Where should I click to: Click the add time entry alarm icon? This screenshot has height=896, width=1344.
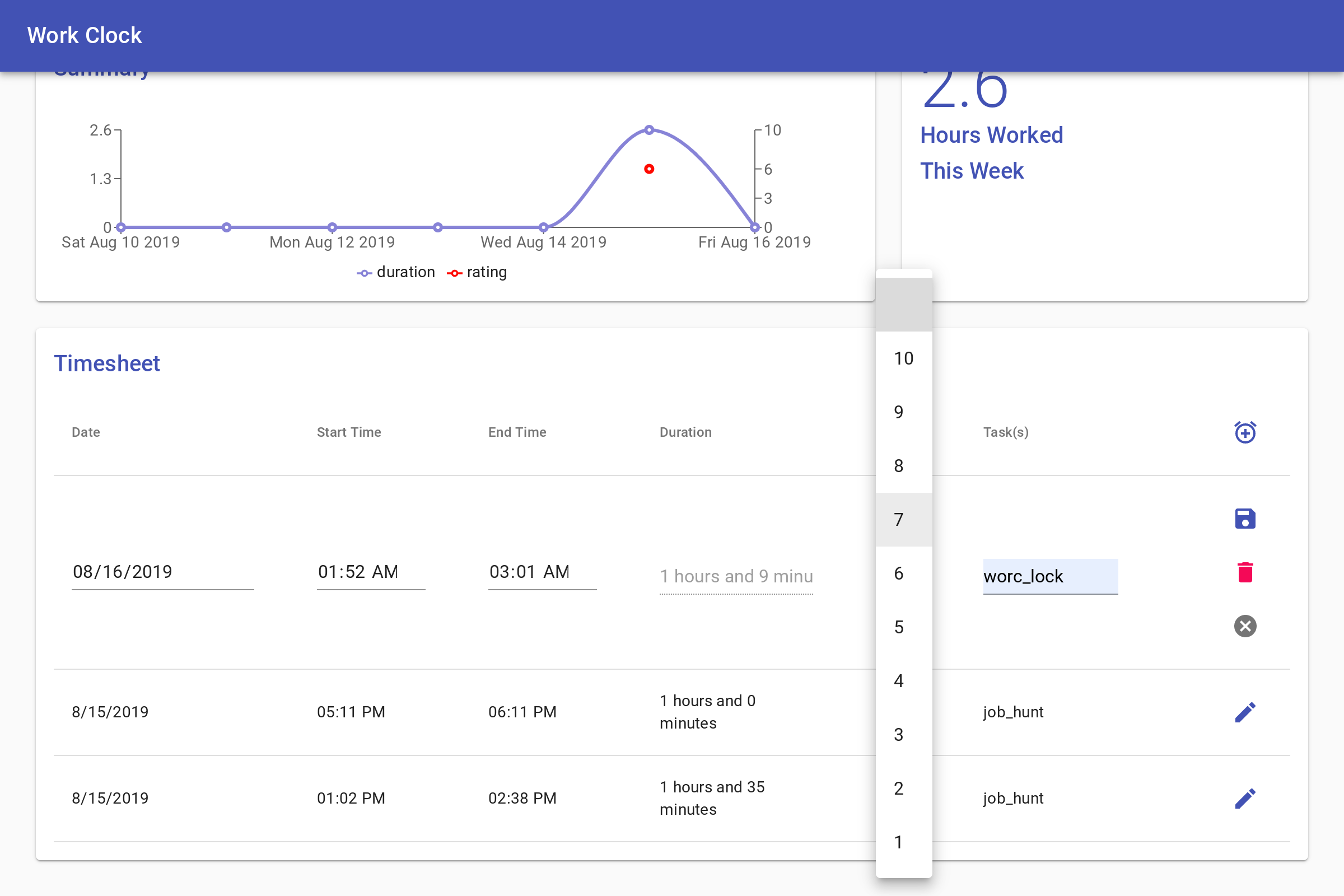pyautogui.click(x=1244, y=432)
